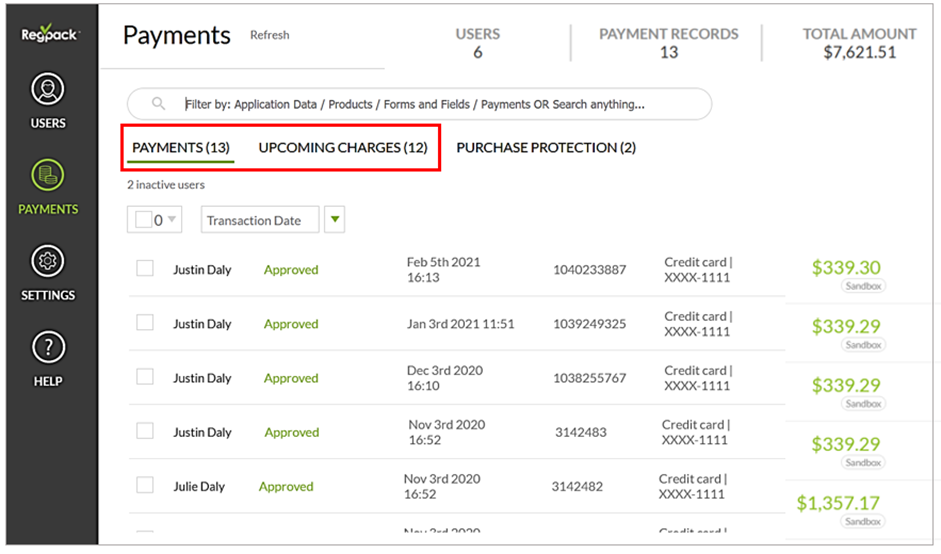
Task: Click the Regpack logo
Action: (x=49, y=35)
